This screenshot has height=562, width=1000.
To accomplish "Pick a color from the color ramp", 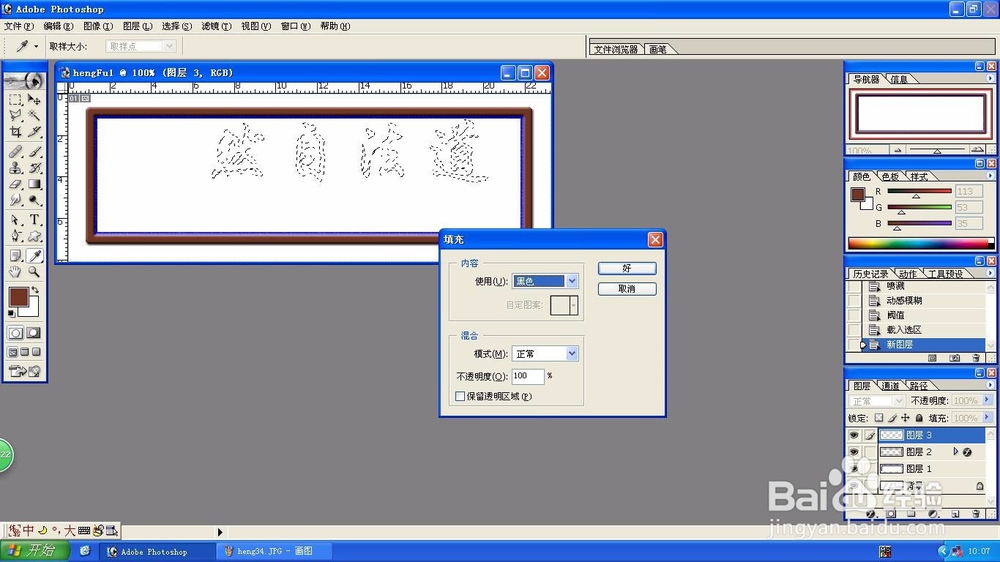I will point(920,243).
